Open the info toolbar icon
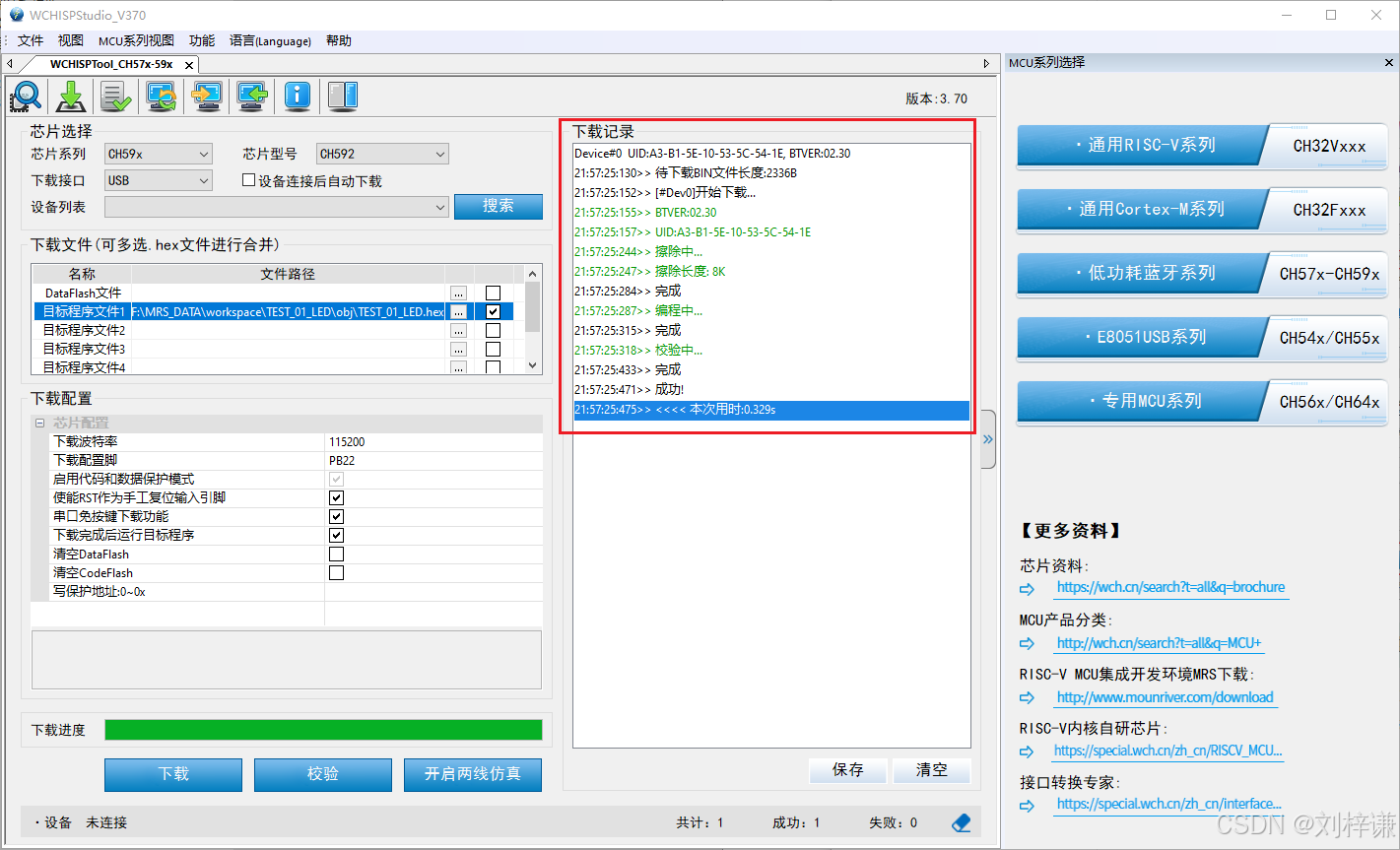The height and width of the screenshot is (850, 1400). (297, 96)
